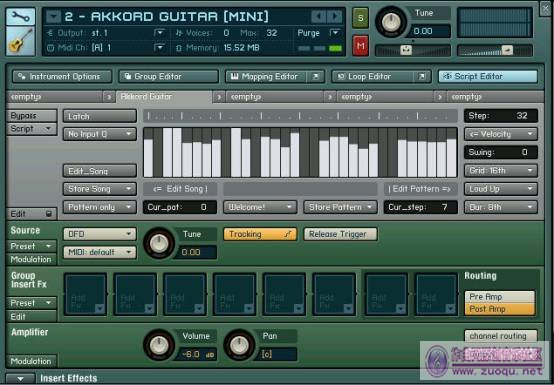Switch to the Akkord Guitar script tab

point(164,97)
